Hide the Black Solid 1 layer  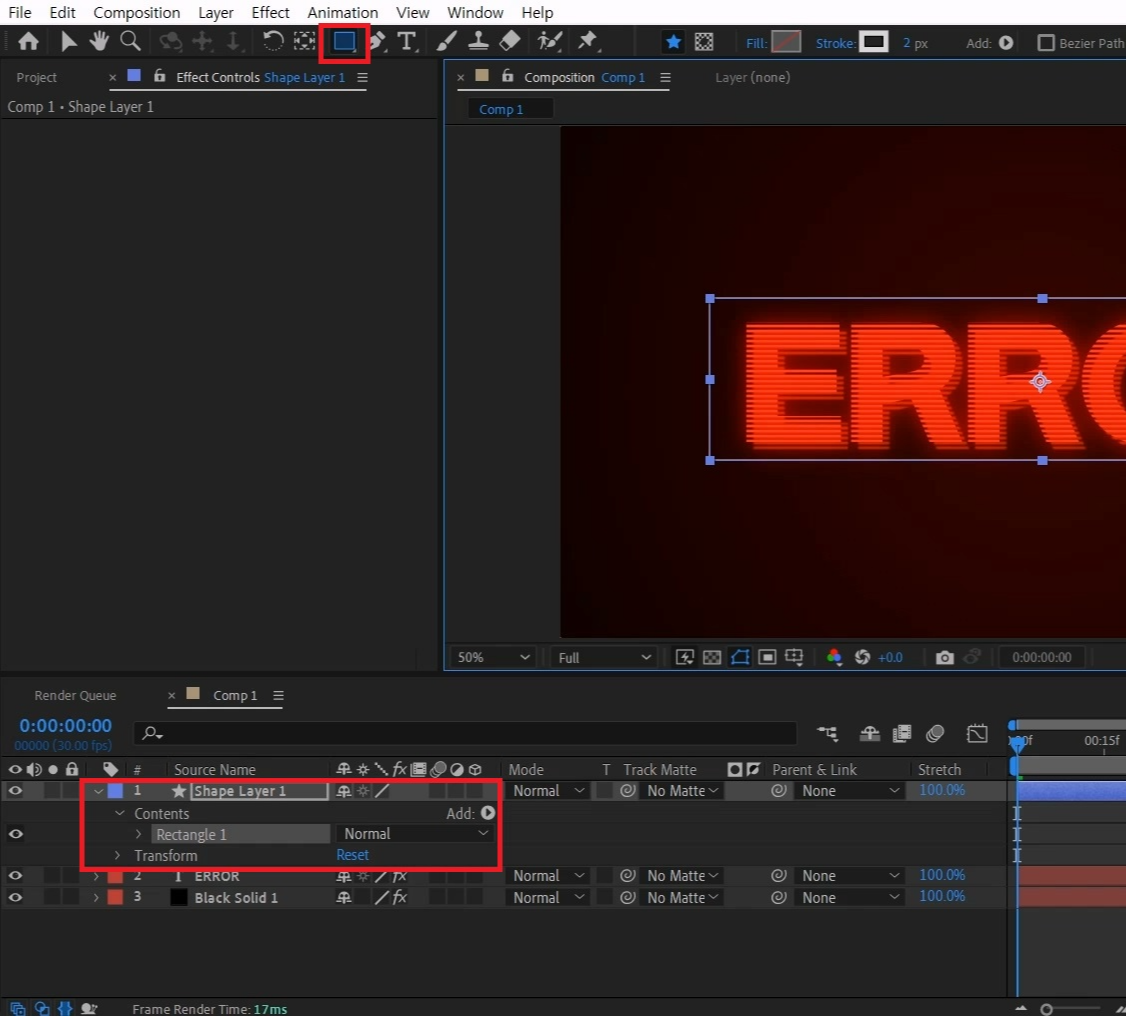click(x=15, y=898)
